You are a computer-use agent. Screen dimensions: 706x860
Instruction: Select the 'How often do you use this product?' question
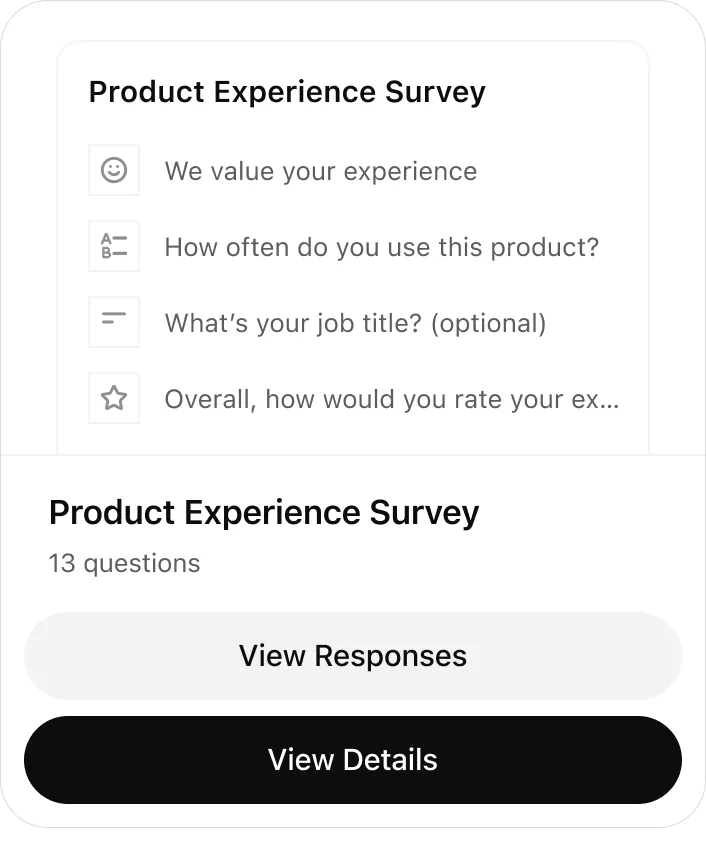point(381,247)
